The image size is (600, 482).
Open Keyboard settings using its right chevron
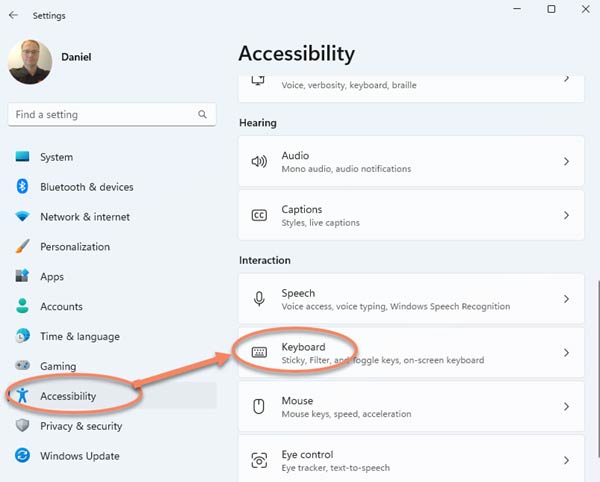(566, 352)
